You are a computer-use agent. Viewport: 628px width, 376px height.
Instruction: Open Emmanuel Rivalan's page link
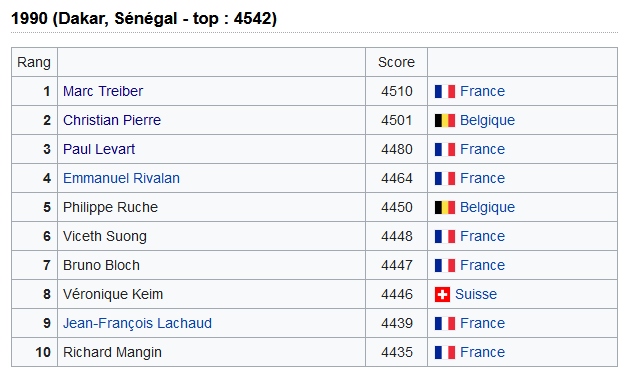(x=121, y=178)
